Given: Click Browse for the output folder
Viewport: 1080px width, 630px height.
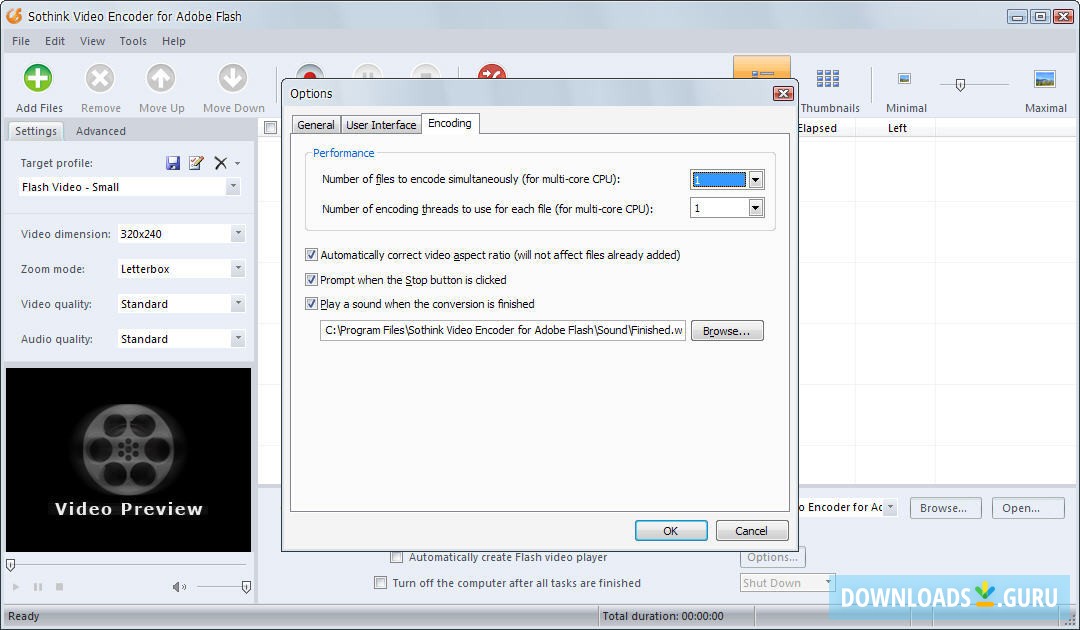Looking at the screenshot, I should point(944,507).
